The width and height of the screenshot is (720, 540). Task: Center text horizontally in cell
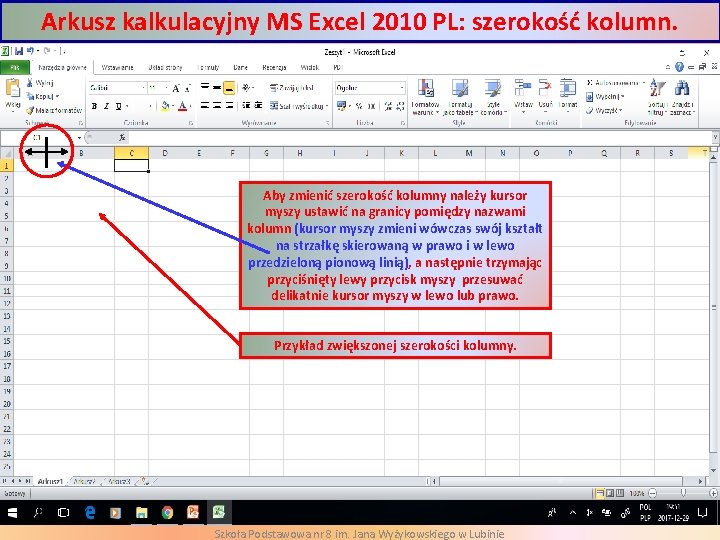217,106
